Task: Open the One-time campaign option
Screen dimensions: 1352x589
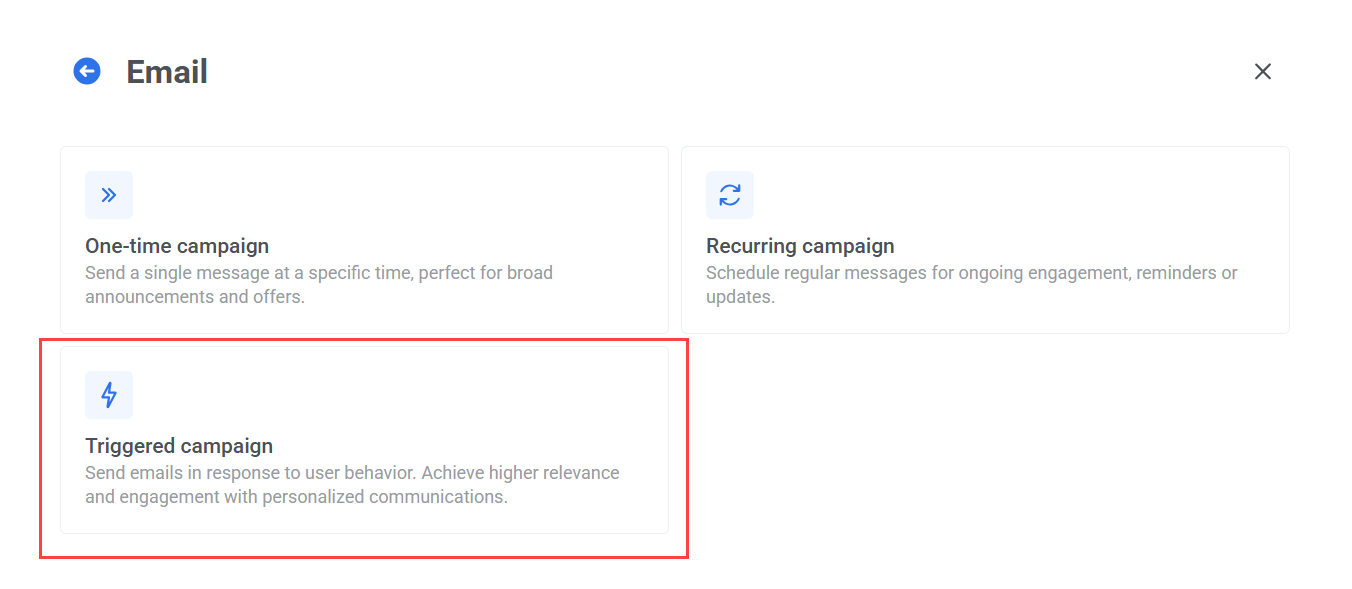Action: [x=364, y=240]
